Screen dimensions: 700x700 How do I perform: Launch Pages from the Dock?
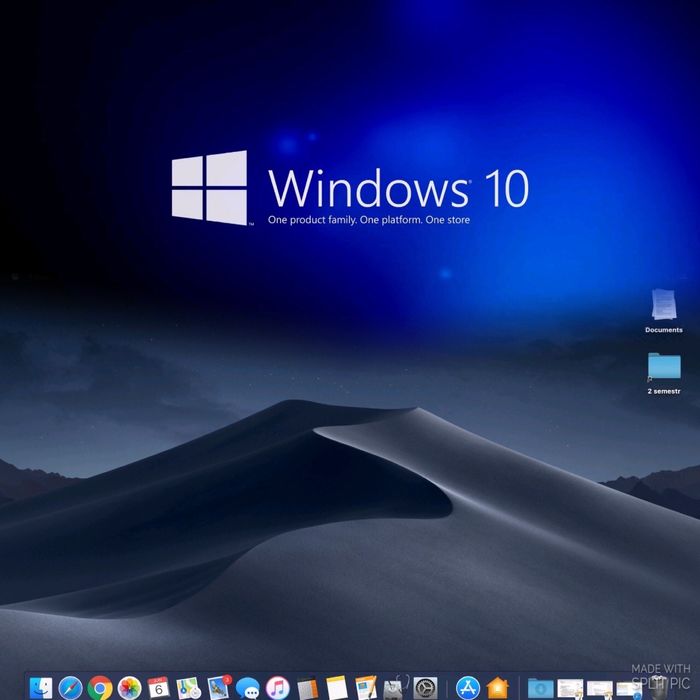pos(367,688)
